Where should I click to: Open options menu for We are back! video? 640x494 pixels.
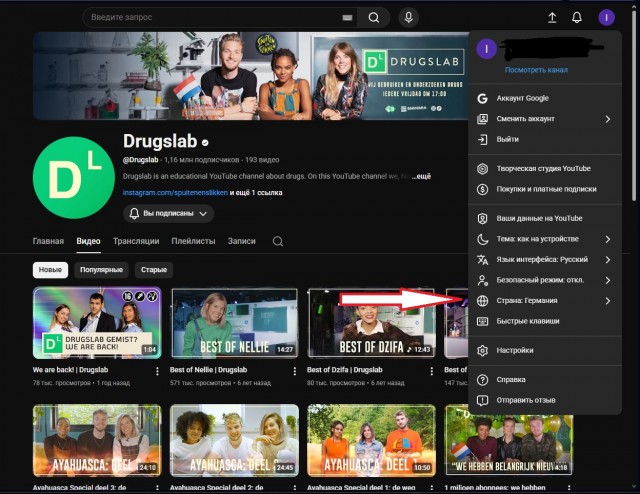pyautogui.click(x=157, y=371)
